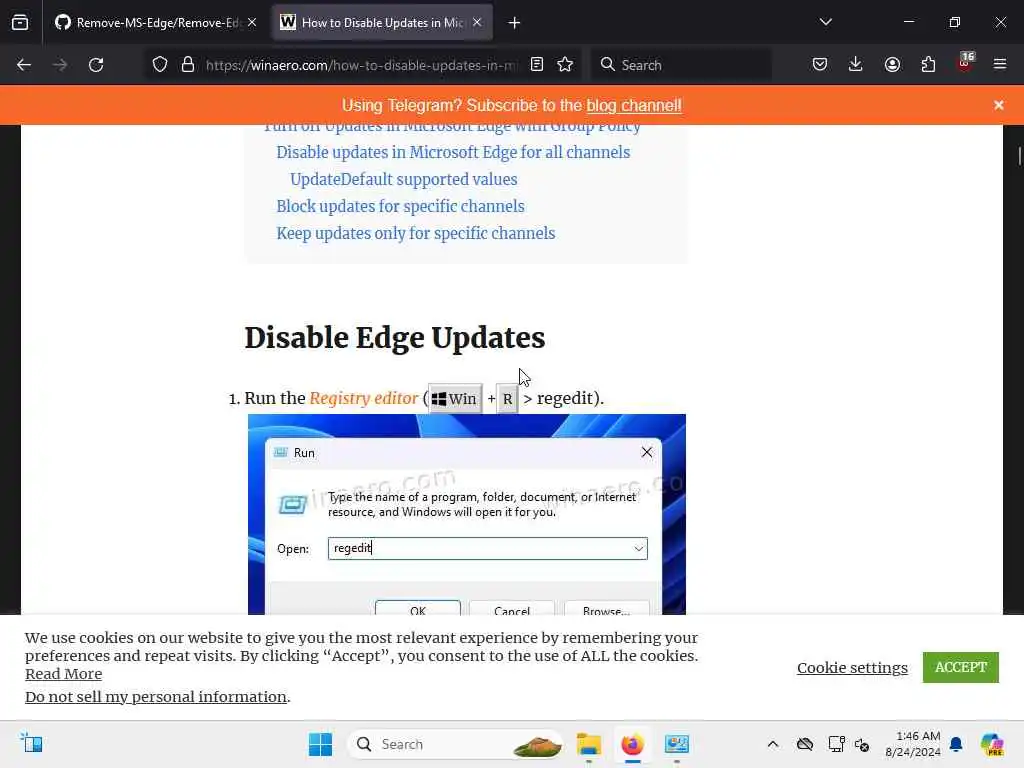Click the crossed-out cloud tray icon
This screenshot has width=1024, height=768.
pyautogui.click(x=805, y=744)
